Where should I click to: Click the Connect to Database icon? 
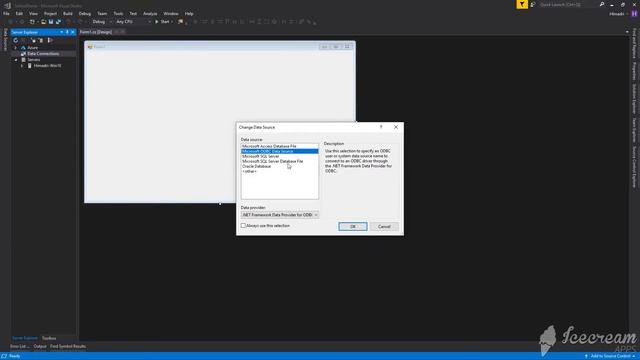[x=33, y=40]
